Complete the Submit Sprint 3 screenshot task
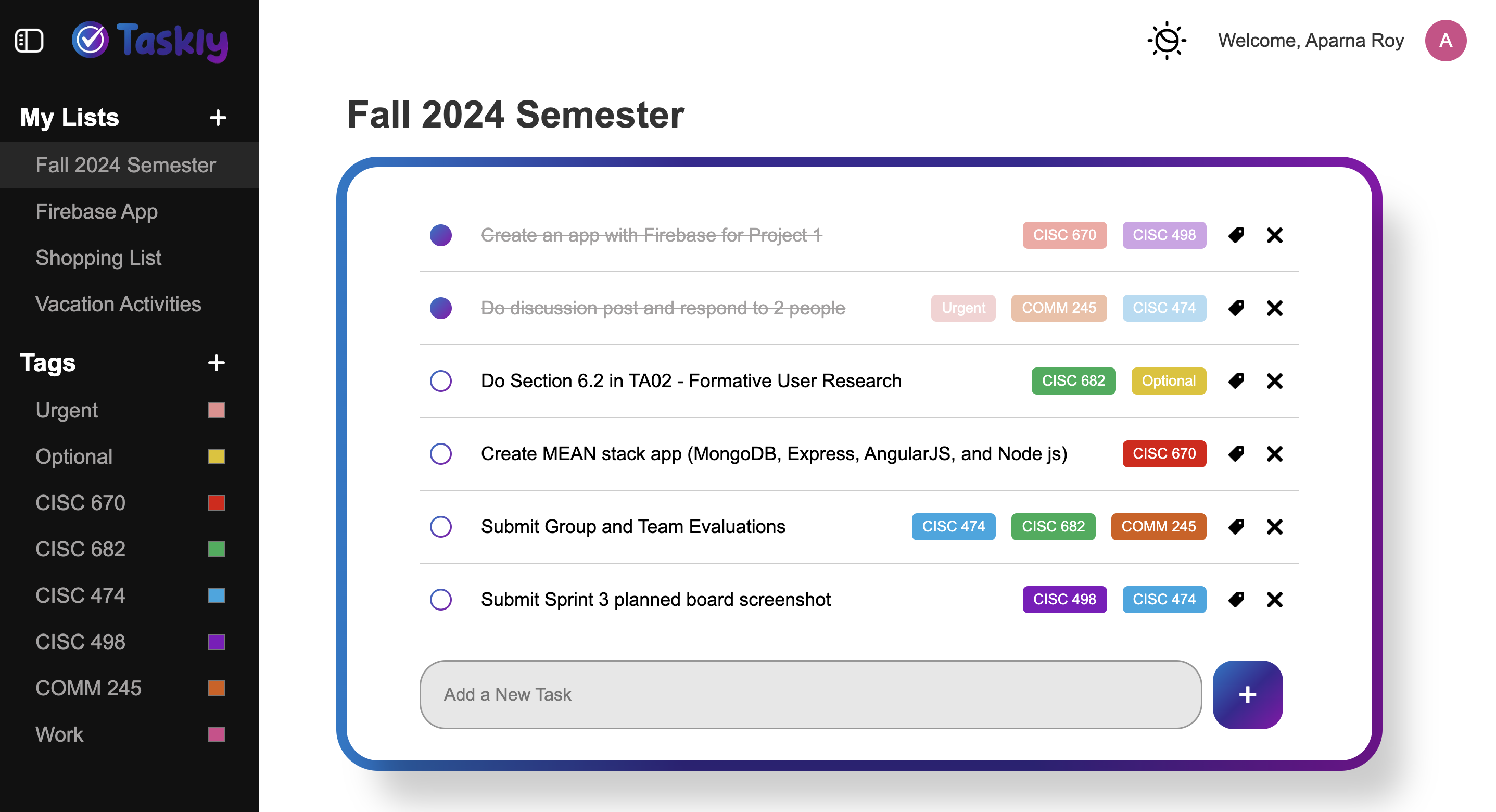The width and height of the screenshot is (1496, 812). pos(441,599)
